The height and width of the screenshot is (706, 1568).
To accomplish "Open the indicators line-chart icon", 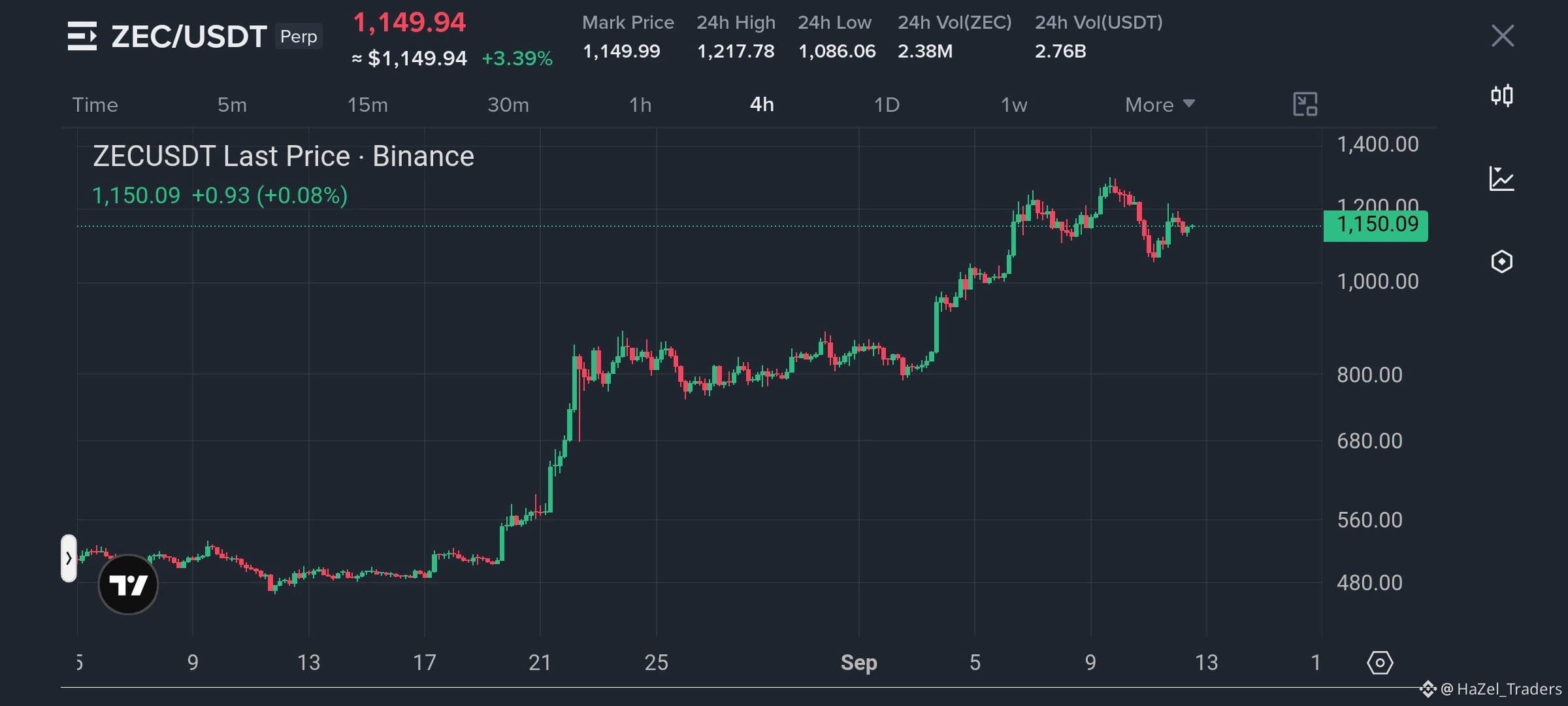I will [x=1501, y=178].
